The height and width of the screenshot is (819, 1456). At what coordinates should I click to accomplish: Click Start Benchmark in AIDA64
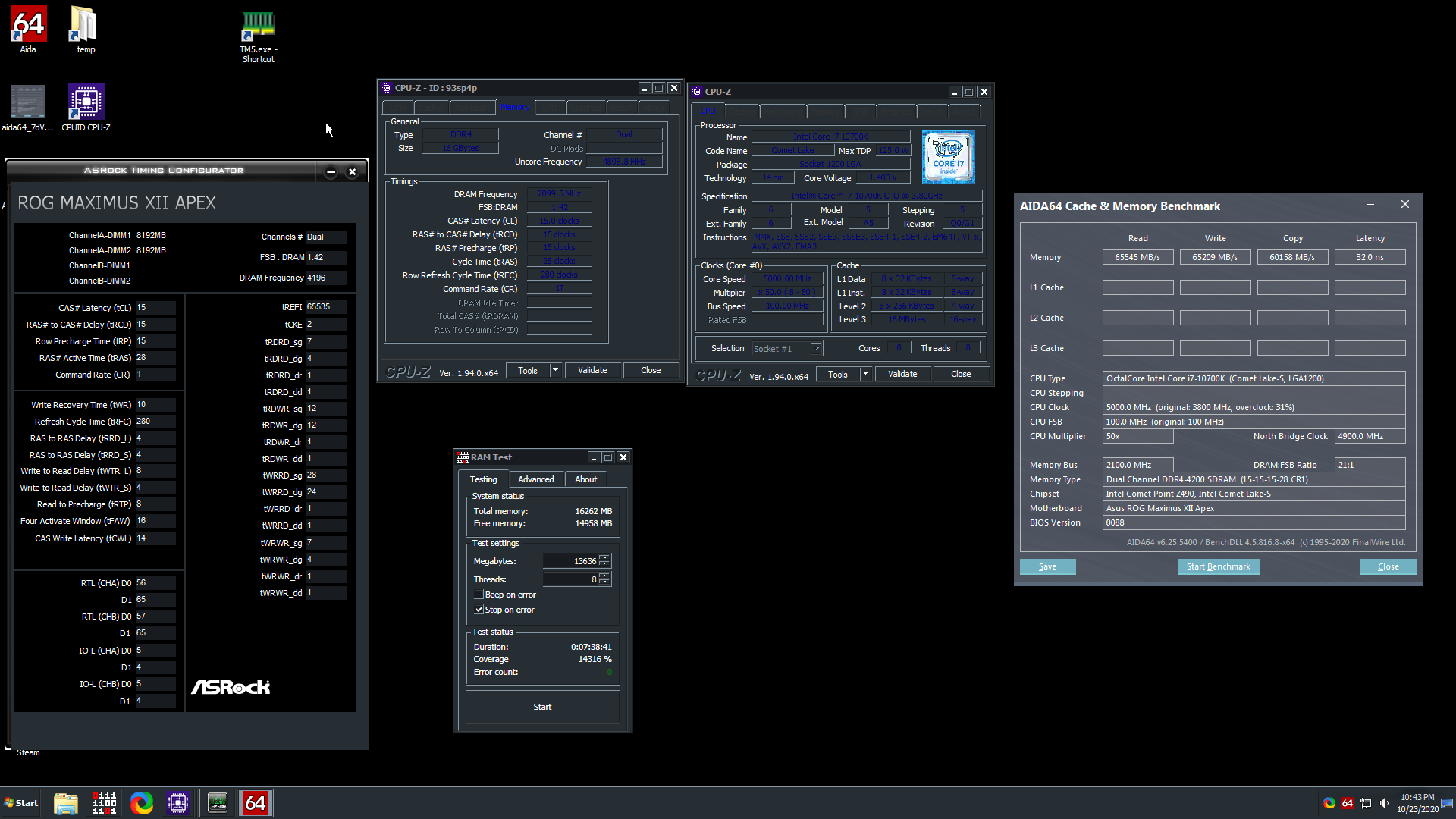tap(1218, 566)
